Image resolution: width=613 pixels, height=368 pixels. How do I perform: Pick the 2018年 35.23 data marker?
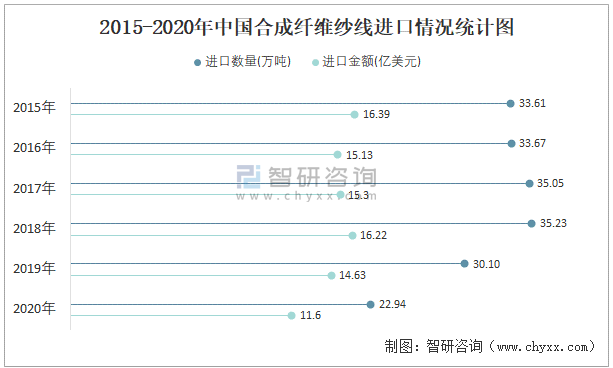point(531,224)
